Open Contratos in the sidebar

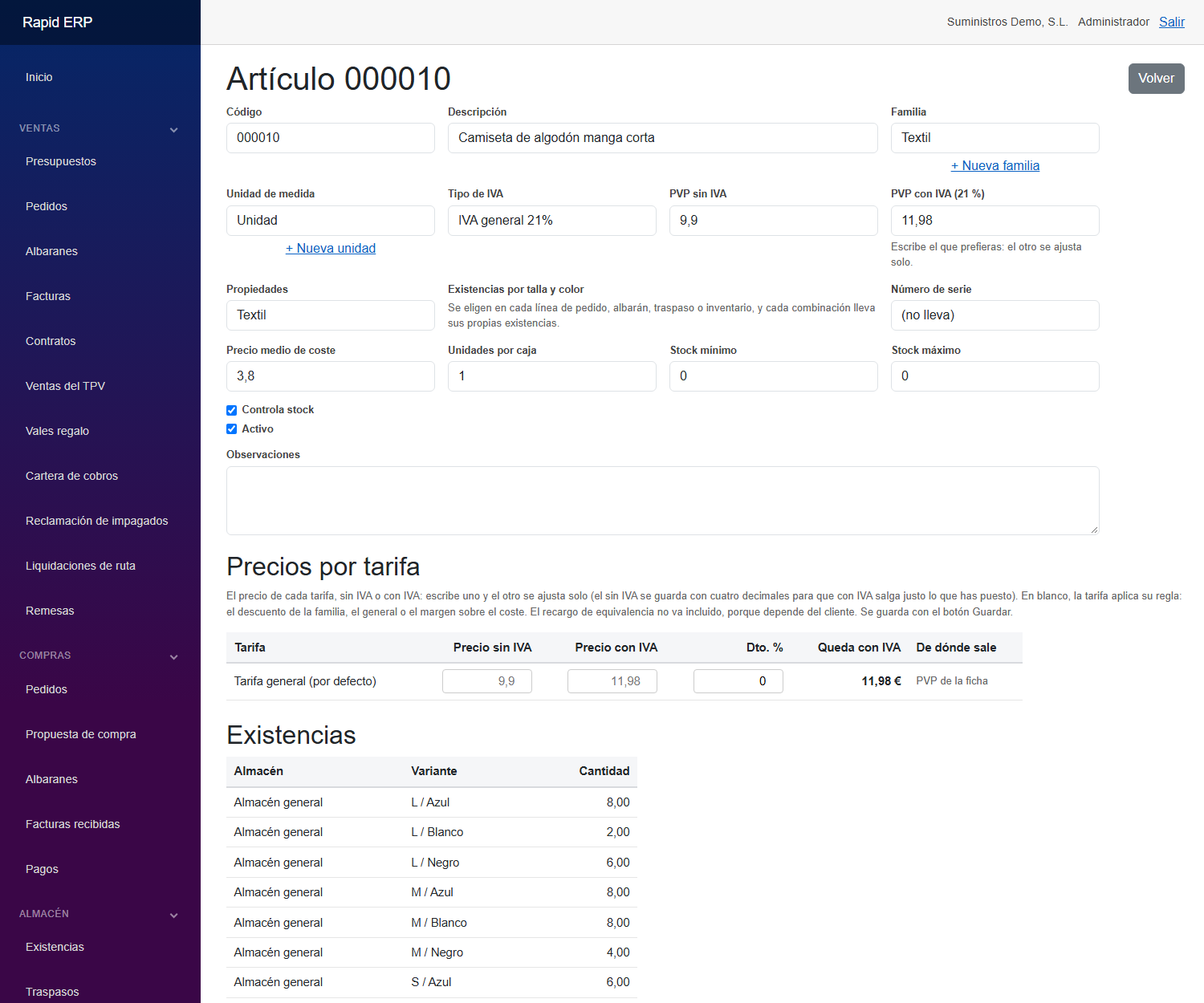[x=51, y=341]
